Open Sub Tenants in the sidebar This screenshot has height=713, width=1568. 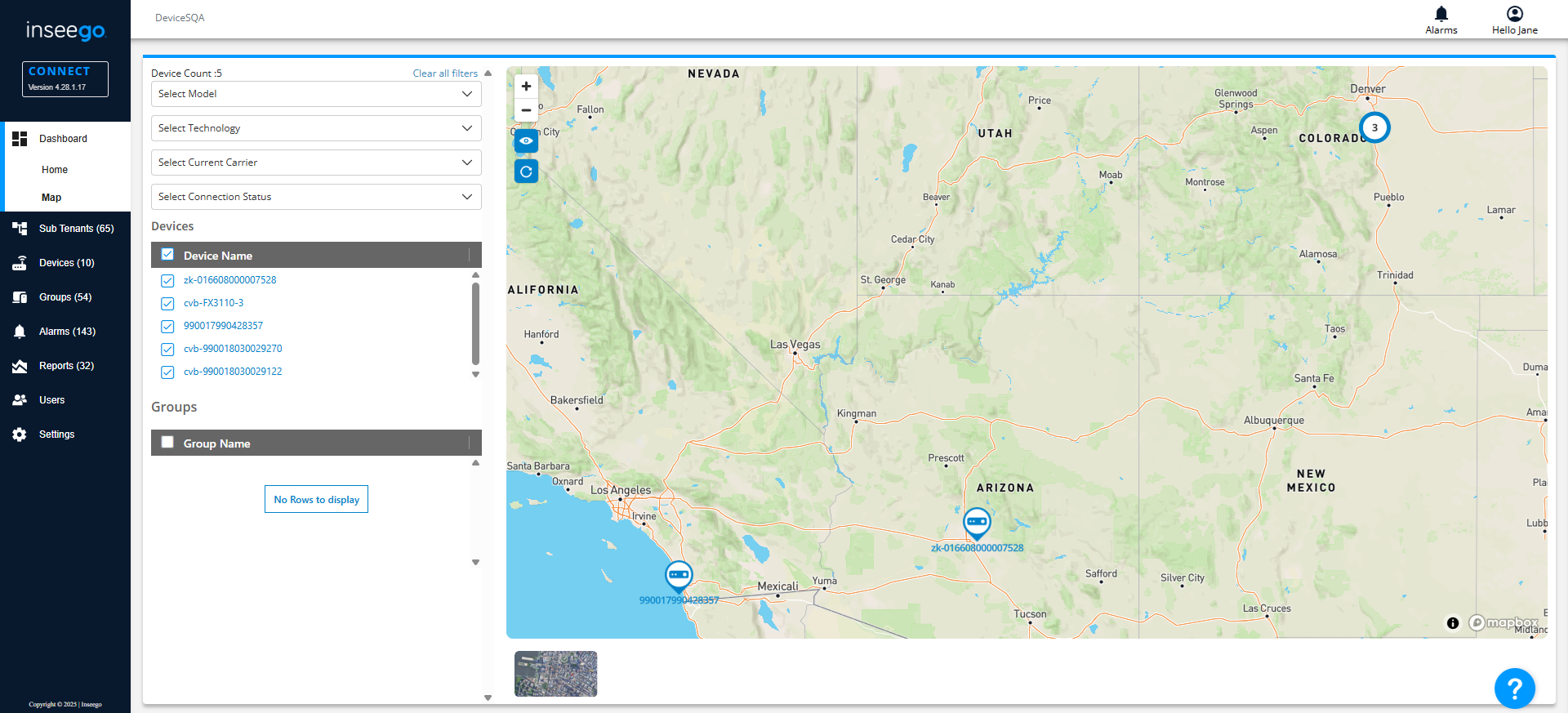point(76,229)
